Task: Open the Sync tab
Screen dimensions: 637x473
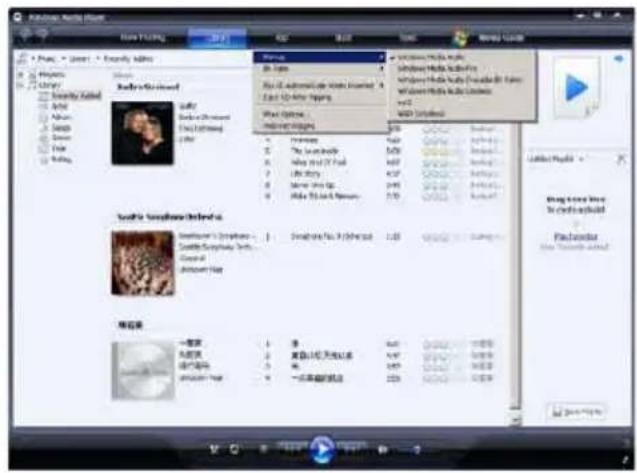Action: [x=407, y=38]
